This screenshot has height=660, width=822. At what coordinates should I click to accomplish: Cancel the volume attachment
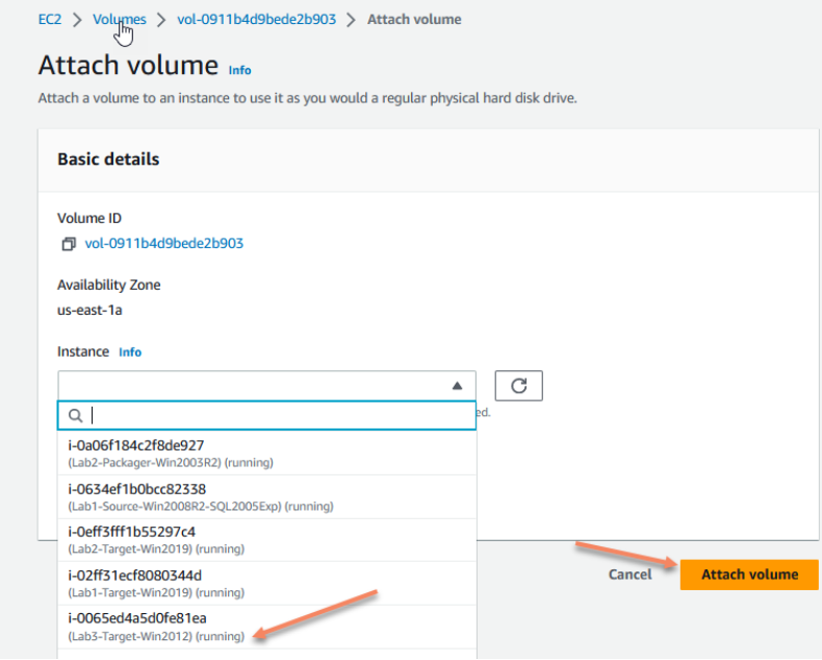[x=629, y=574]
